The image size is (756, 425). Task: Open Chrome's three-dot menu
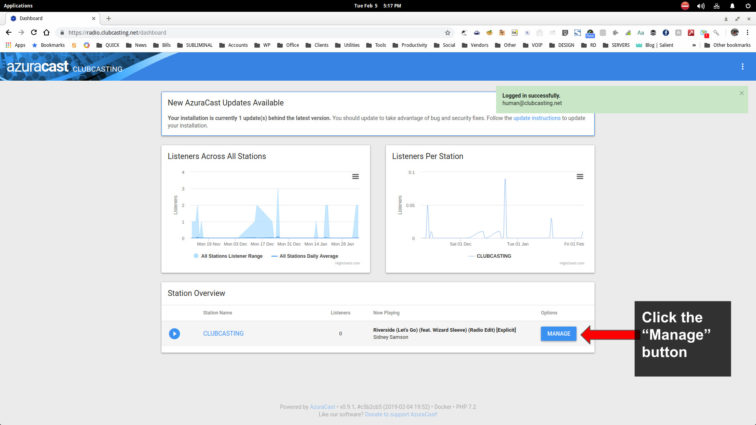[747, 32]
